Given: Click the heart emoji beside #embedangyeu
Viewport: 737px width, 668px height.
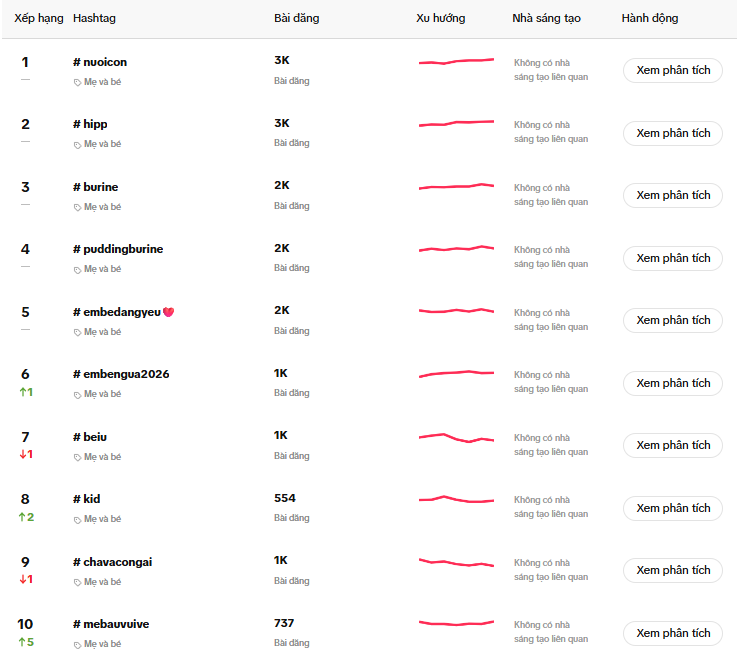Looking at the screenshot, I should tap(168, 312).
